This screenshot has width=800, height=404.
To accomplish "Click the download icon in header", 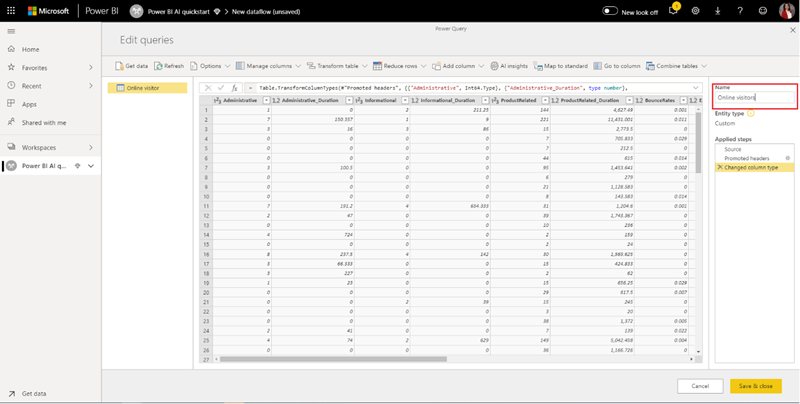I will coord(717,11).
